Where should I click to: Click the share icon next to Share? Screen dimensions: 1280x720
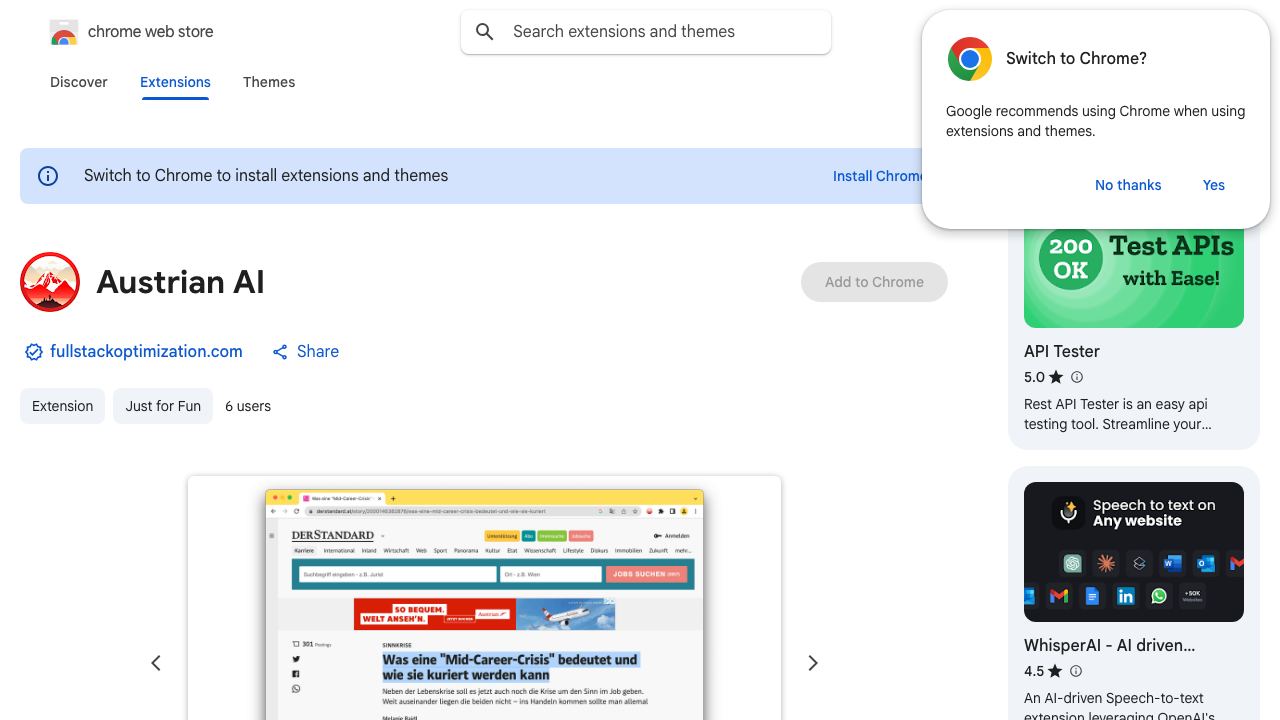280,352
